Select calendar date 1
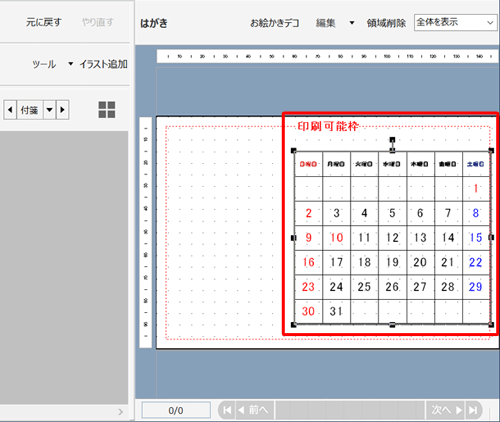Image resolution: width=500 pixels, height=422 pixels. 476,189
